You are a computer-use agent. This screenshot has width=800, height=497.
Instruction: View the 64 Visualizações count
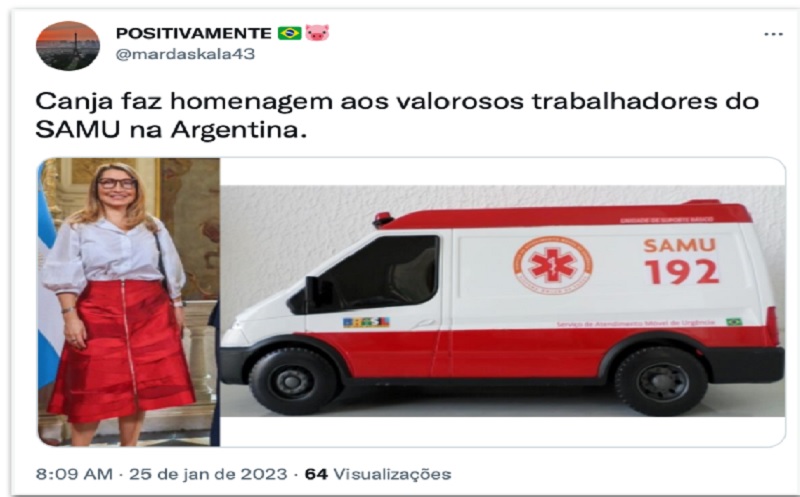tap(378, 474)
